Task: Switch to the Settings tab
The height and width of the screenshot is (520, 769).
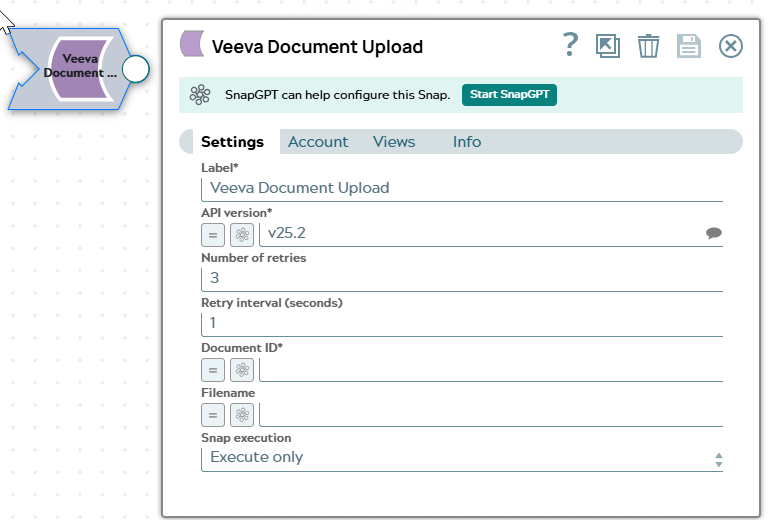Action: [232, 142]
